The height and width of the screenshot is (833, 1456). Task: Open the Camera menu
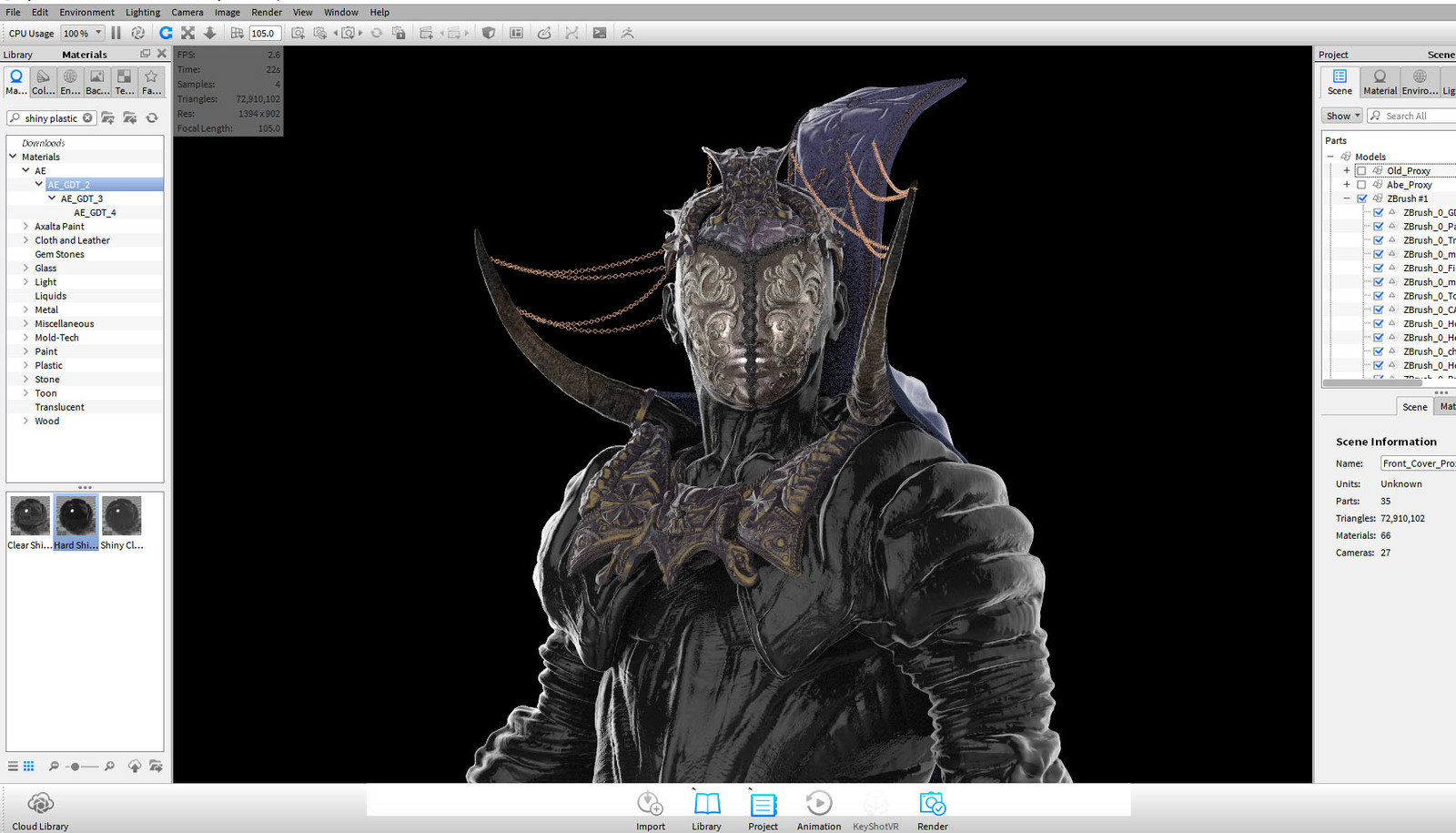(x=187, y=12)
